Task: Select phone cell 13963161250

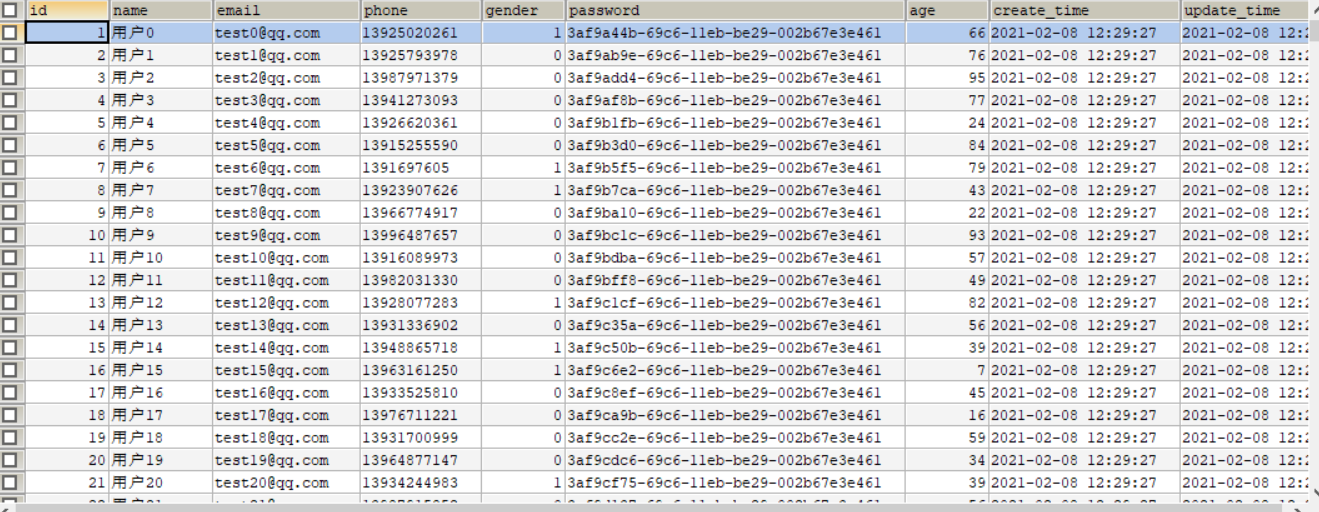Action: click(x=421, y=370)
